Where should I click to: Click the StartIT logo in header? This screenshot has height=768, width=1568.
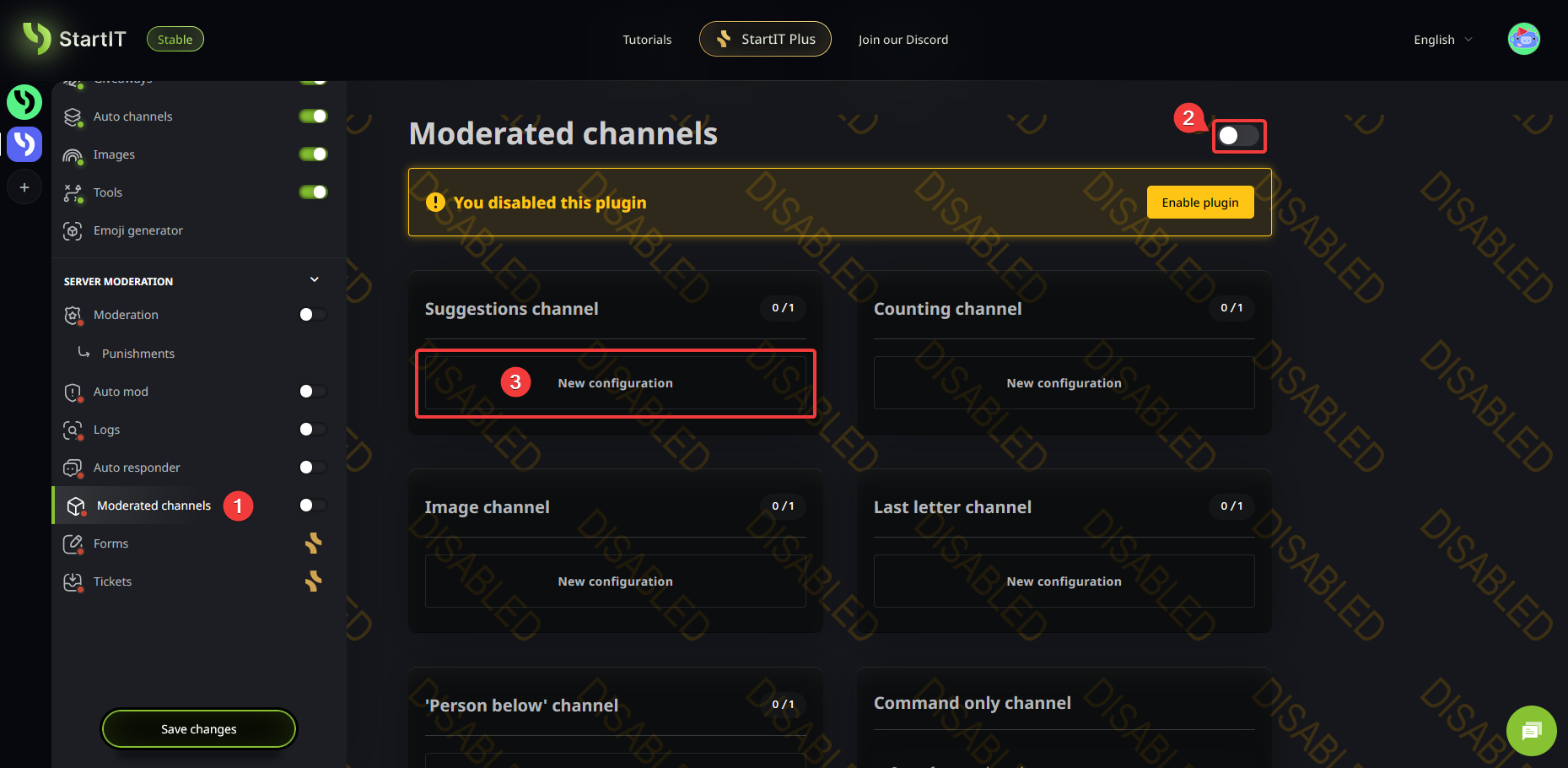(x=74, y=39)
